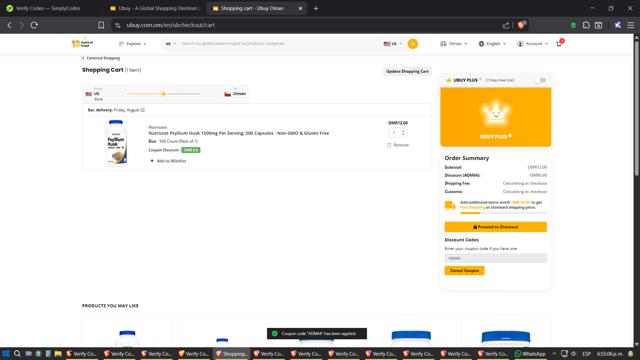Click the Ubuy Plus orange banner
The width and height of the screenshot is (640, 360).
[496, 117]
